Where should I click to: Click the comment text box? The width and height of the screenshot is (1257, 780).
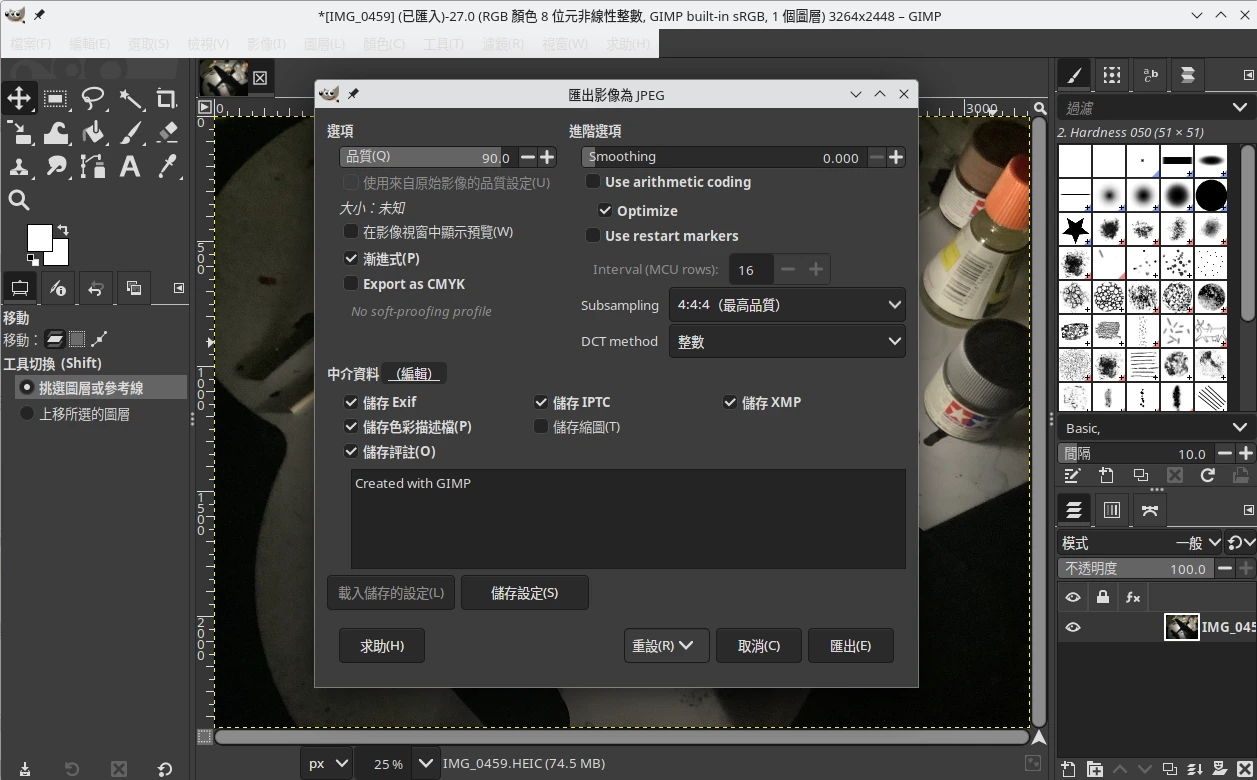tap(628, 519)
